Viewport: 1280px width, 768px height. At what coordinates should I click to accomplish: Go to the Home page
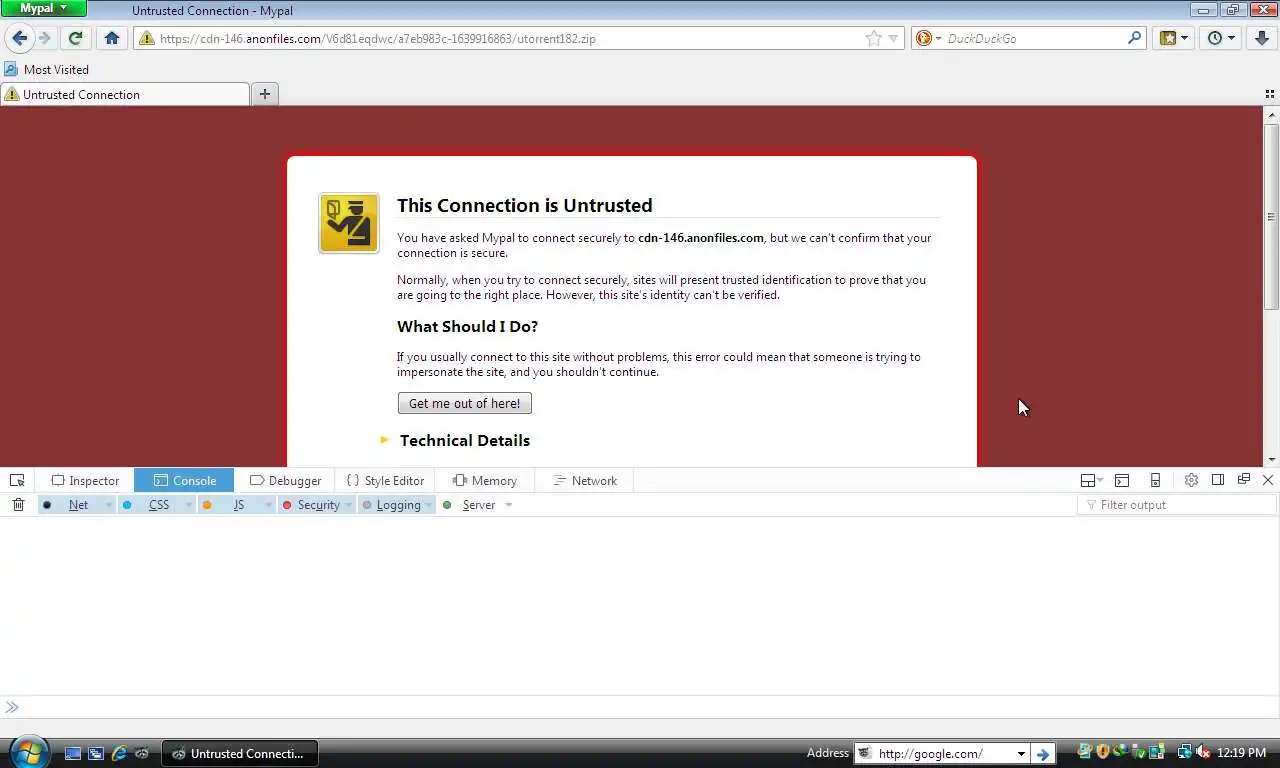112,38
